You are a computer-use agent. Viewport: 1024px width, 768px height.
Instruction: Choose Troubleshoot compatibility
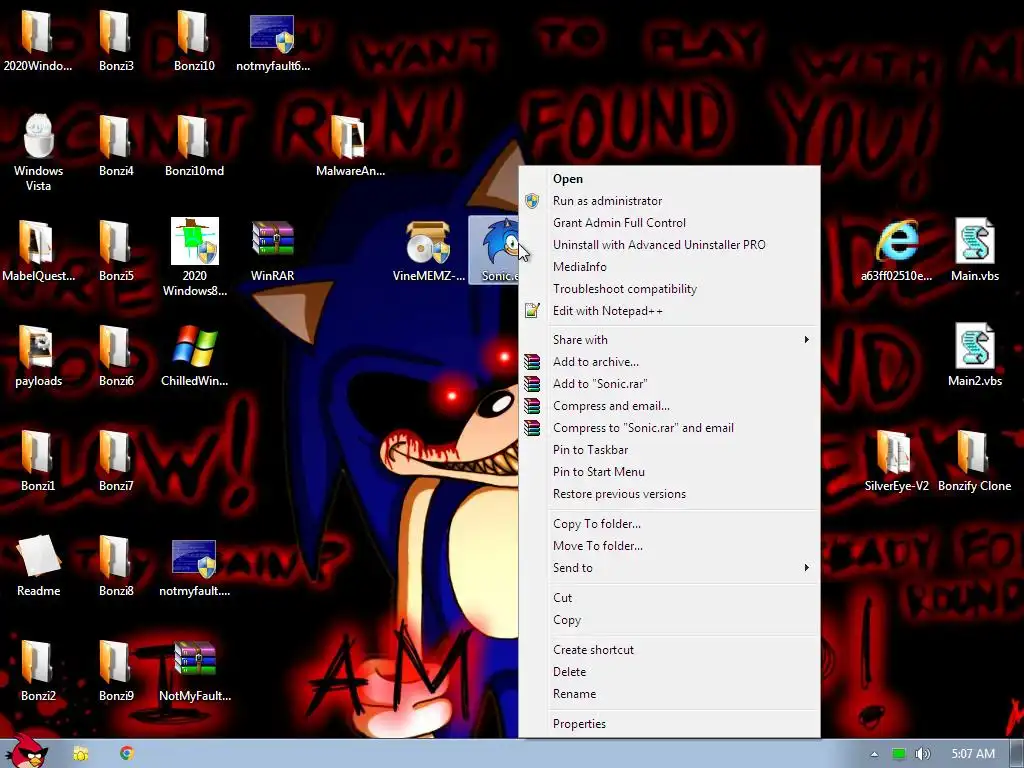tap(669, 289)
